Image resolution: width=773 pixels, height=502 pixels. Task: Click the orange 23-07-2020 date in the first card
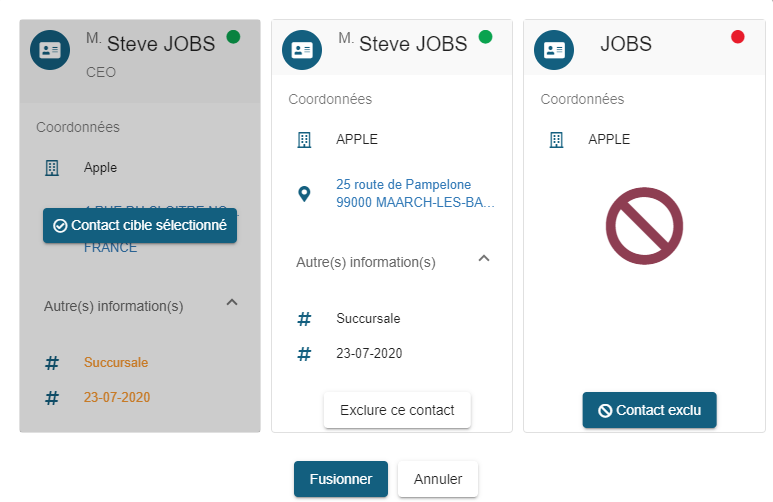[x=117, y=398]
